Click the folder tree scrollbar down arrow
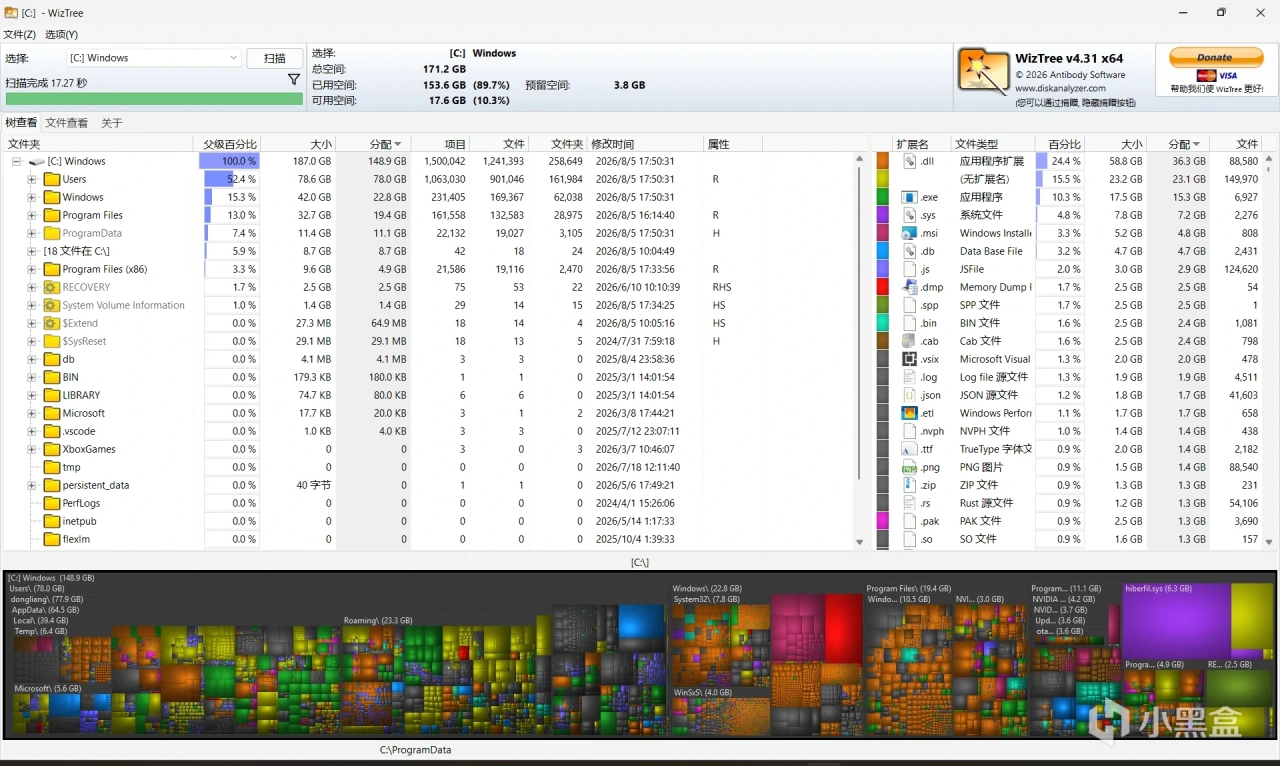1280x766 pixels. (860, 542)
